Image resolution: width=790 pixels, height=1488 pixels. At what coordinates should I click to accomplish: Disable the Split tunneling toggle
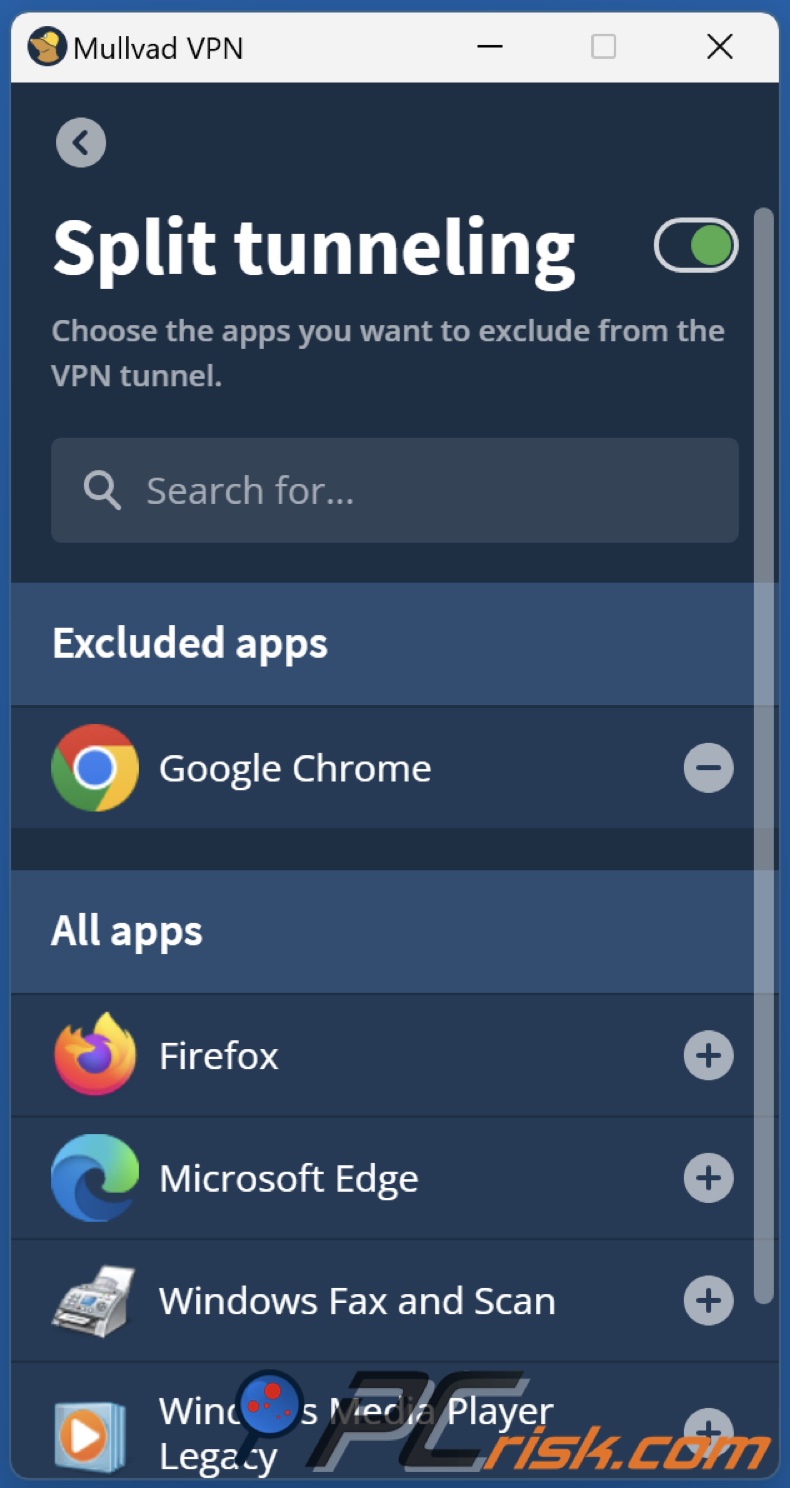pyautogui.click(x=696, y=246)
